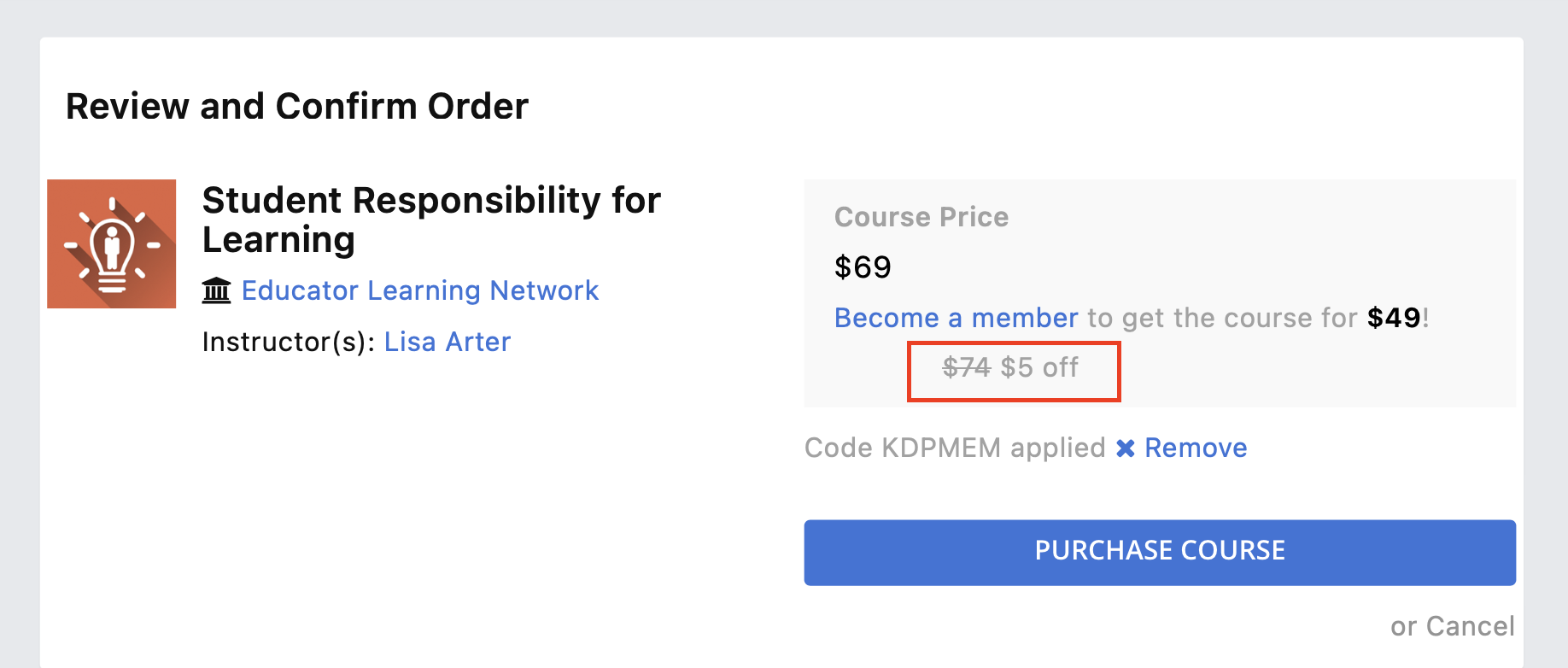The width and height of the screenshot is (1568, 668).
Task: Click the Review and Confirm Order heading
Action: click(297, 107)
